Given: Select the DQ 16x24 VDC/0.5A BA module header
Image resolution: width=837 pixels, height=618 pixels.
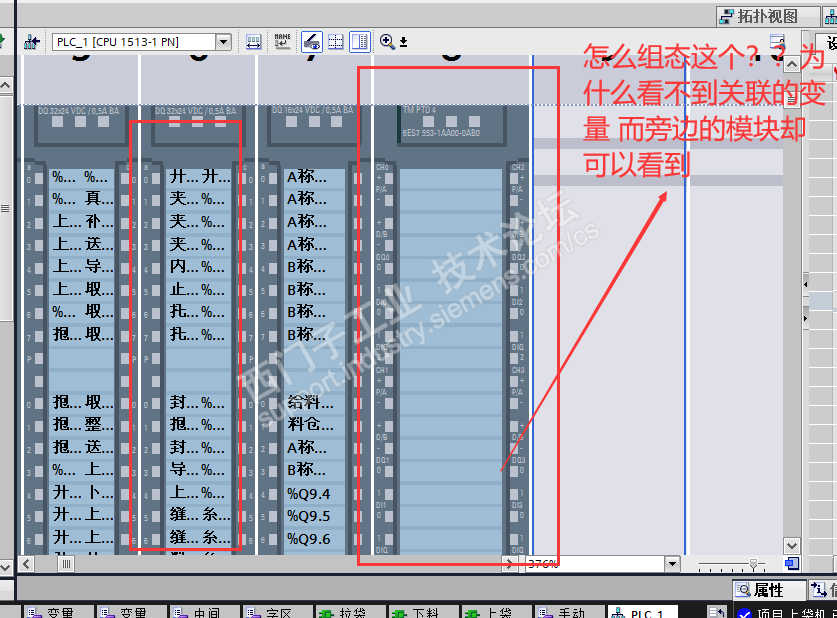Looking at the screenshot, I should (x=314, y=124).
